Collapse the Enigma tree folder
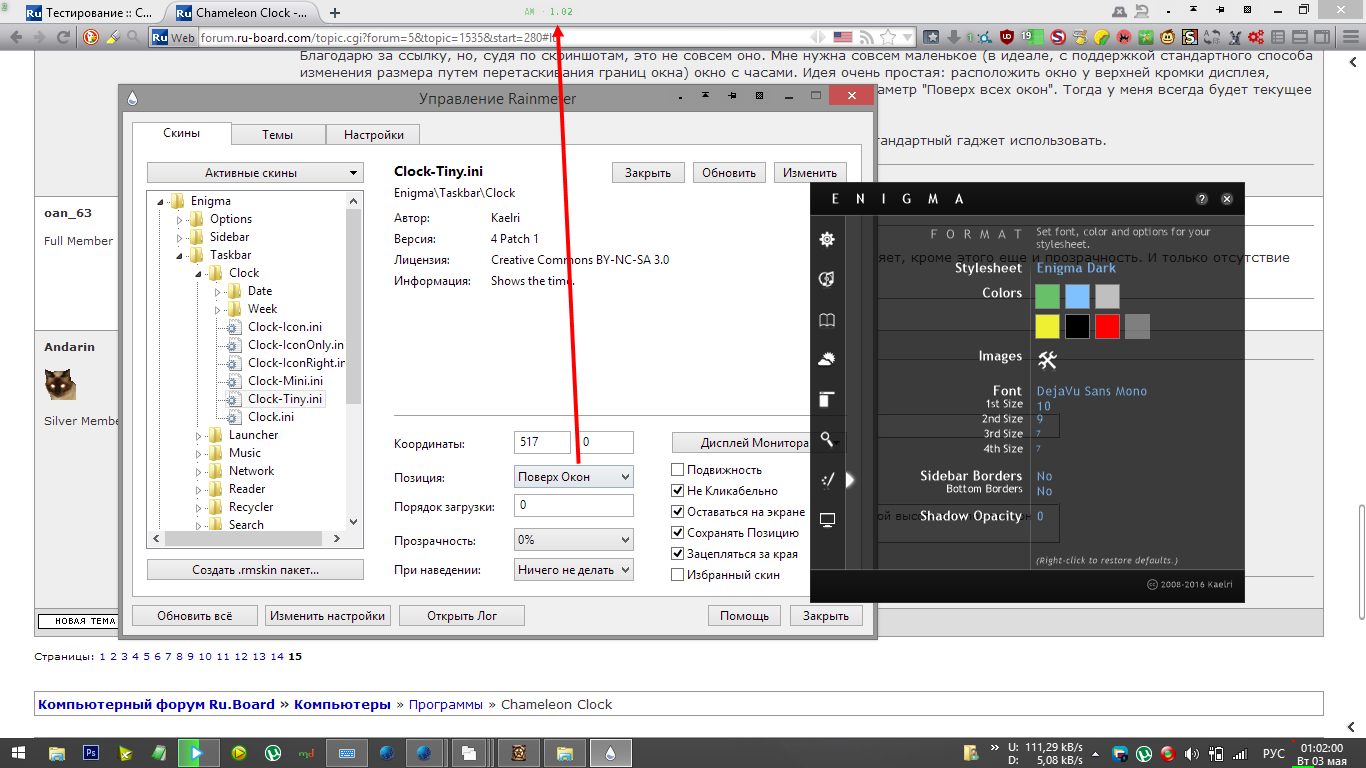Viewport: 1366px width, 768px height. coord(162,201)
